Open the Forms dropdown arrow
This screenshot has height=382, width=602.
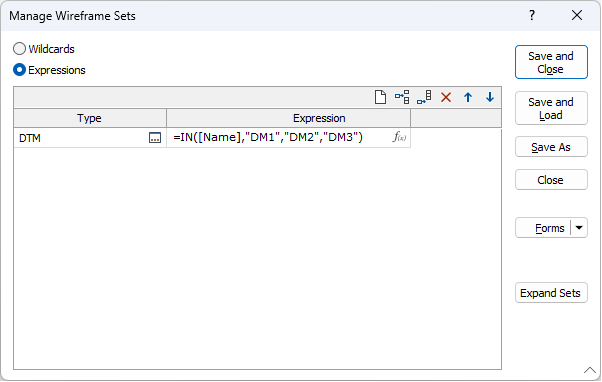coord(579,228)
